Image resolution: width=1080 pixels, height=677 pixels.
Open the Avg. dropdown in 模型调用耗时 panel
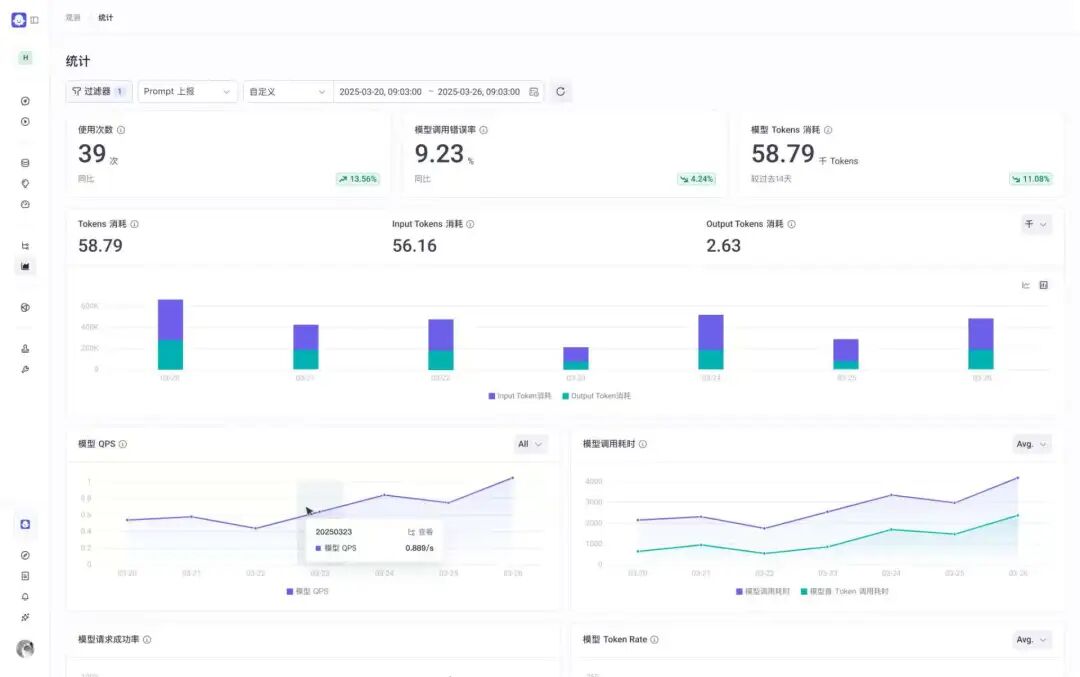coord(1032,444)
